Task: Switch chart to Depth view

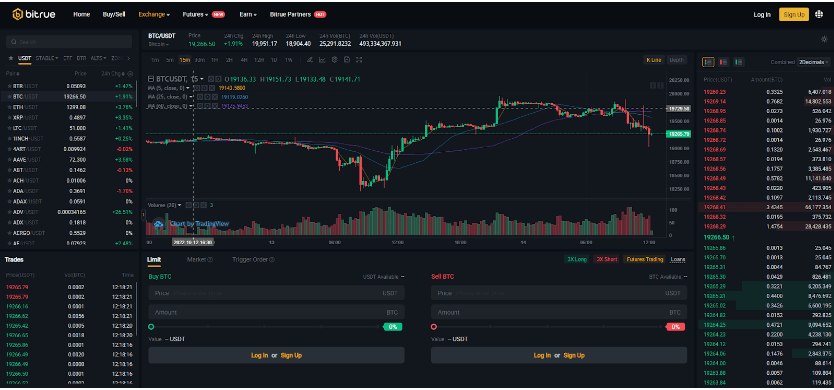Action: 676,60
